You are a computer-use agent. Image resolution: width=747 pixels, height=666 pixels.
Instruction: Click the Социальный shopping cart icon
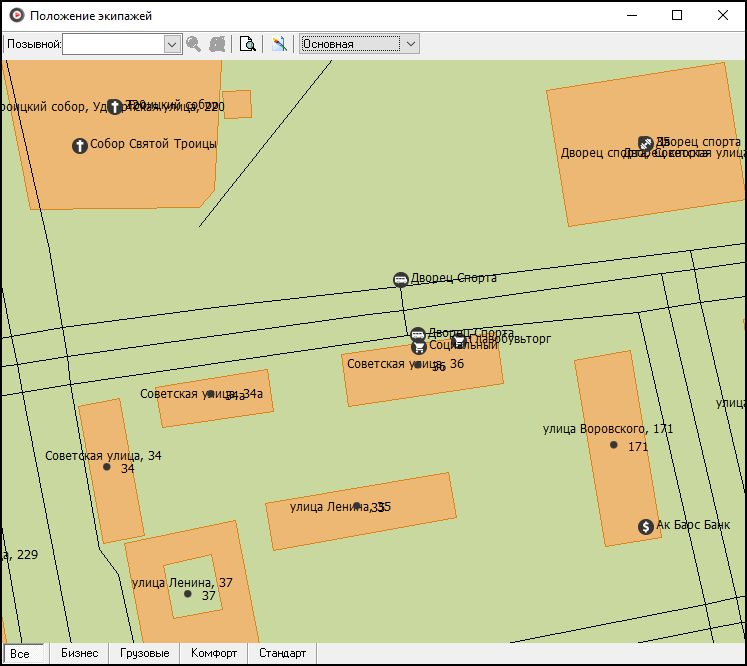tap(419, 347)
